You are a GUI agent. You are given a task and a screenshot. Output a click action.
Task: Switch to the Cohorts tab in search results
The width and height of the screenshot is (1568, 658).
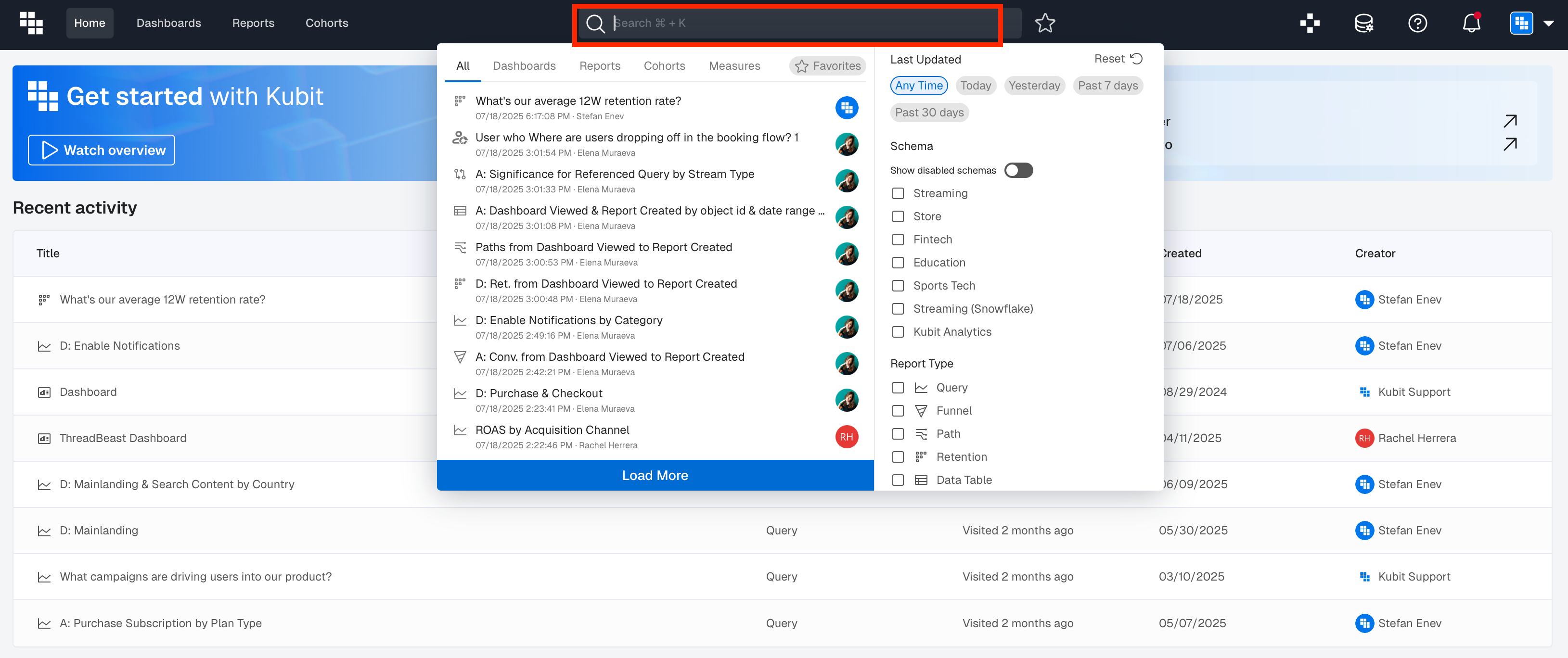coord(664,66)
